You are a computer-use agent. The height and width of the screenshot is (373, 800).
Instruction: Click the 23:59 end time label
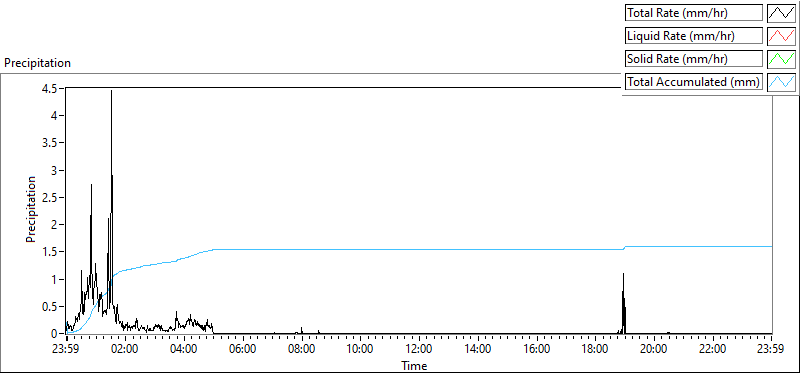click(x=771, y=350)
